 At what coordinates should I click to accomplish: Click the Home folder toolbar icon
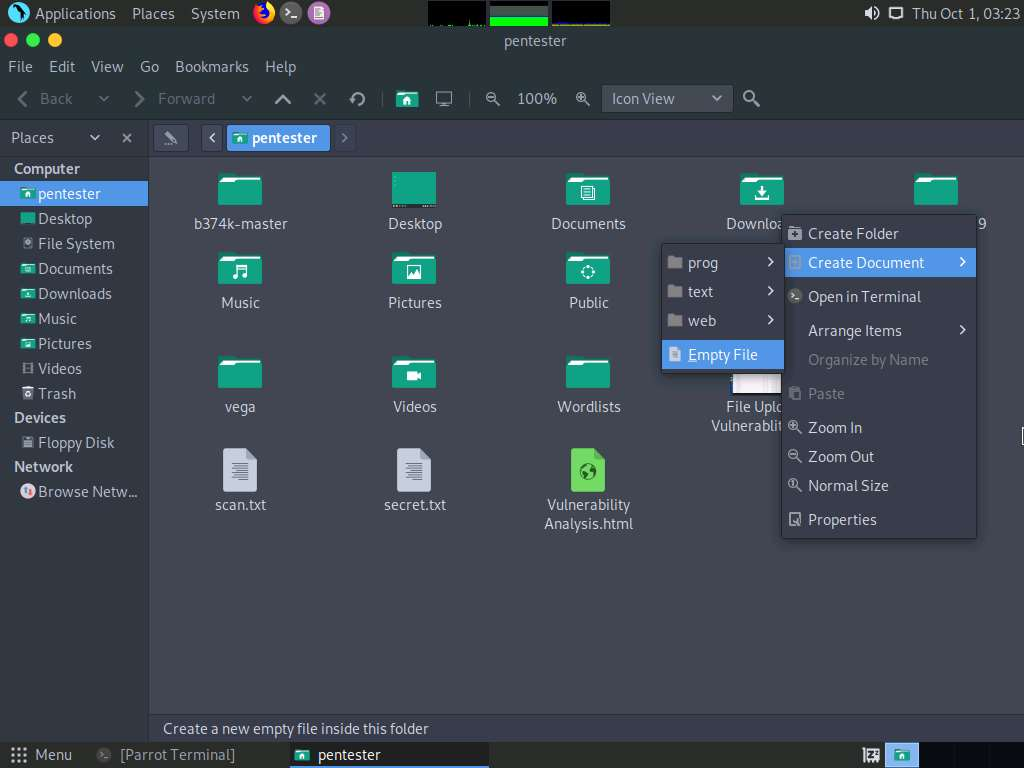407,99
